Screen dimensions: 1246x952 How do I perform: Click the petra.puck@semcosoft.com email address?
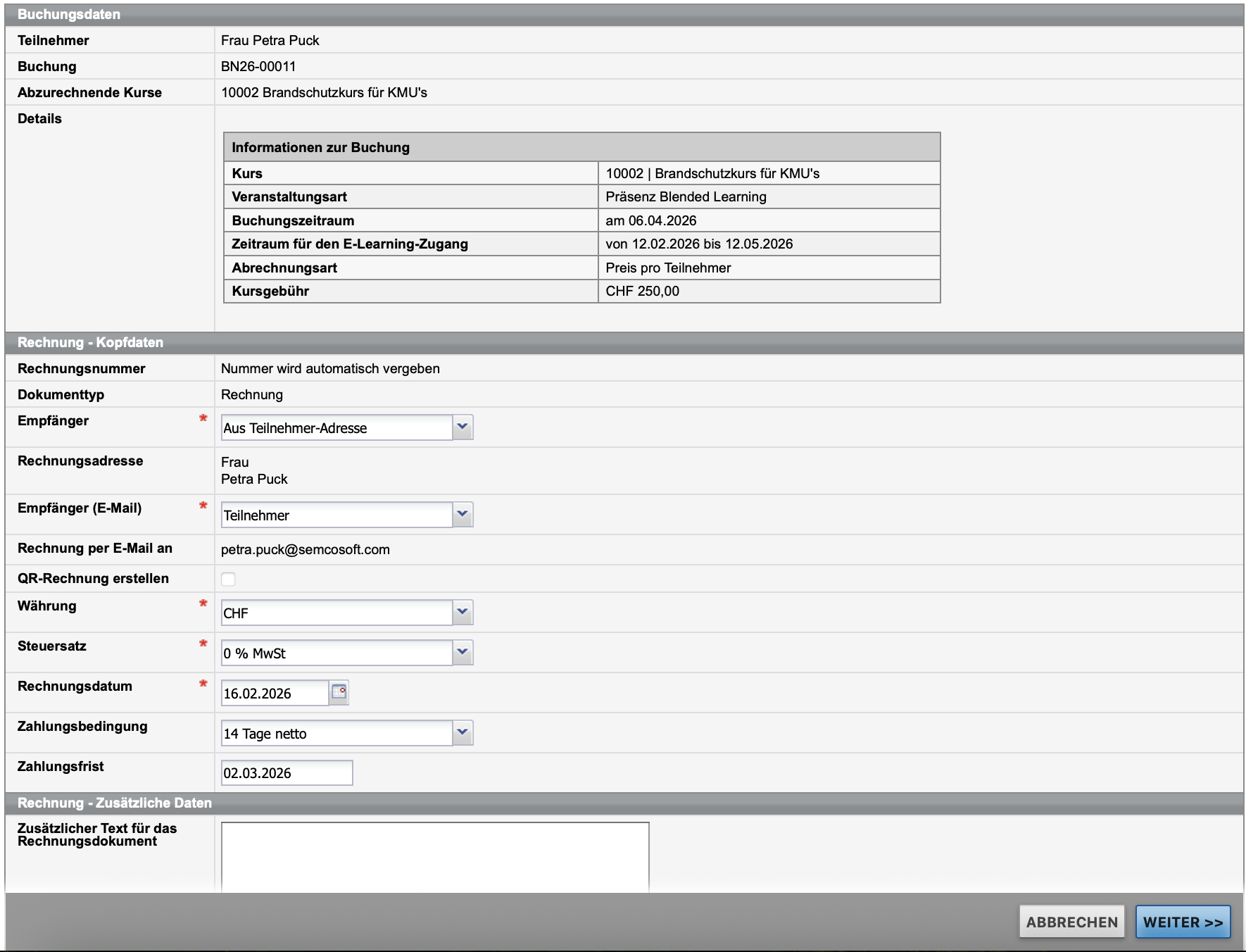[x=305, y=549]
